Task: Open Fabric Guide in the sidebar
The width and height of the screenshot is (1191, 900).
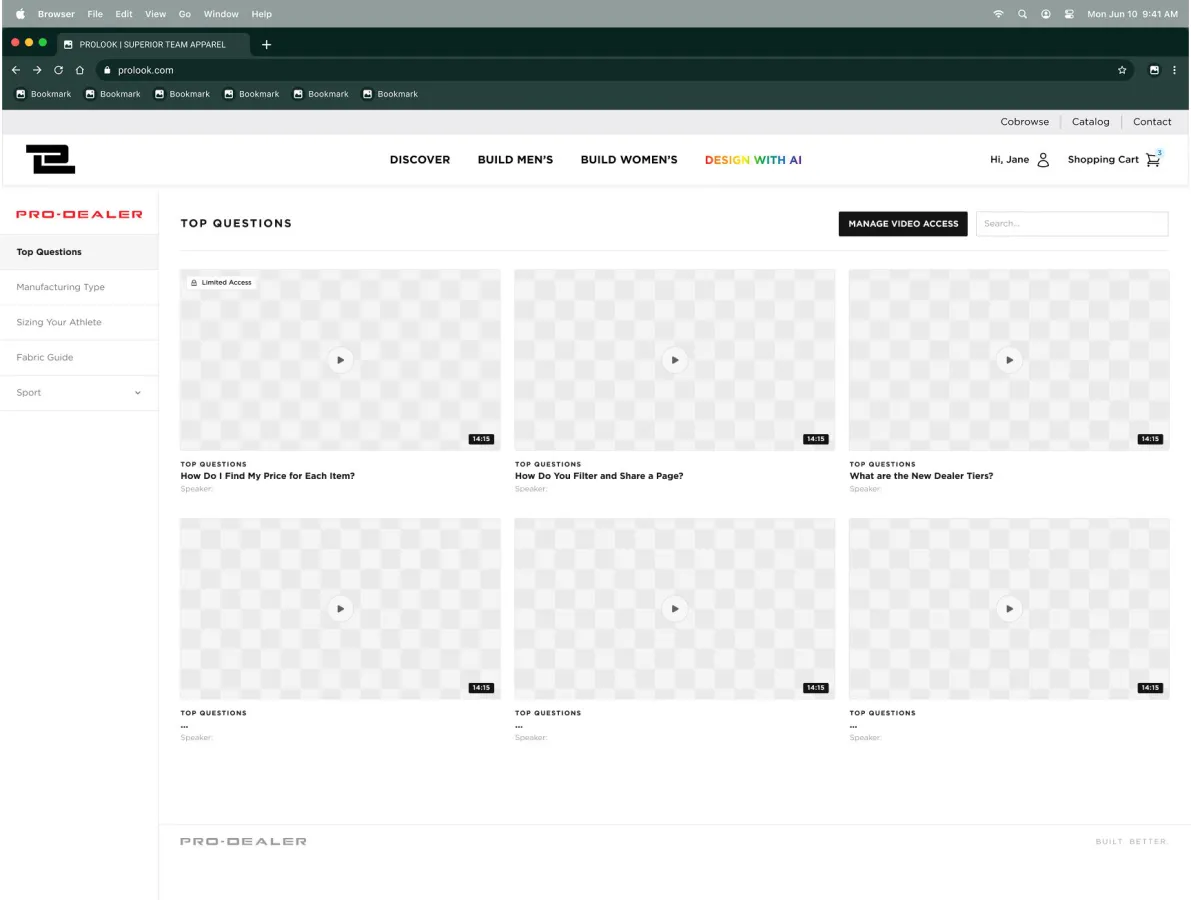Action: coord(79,357)
